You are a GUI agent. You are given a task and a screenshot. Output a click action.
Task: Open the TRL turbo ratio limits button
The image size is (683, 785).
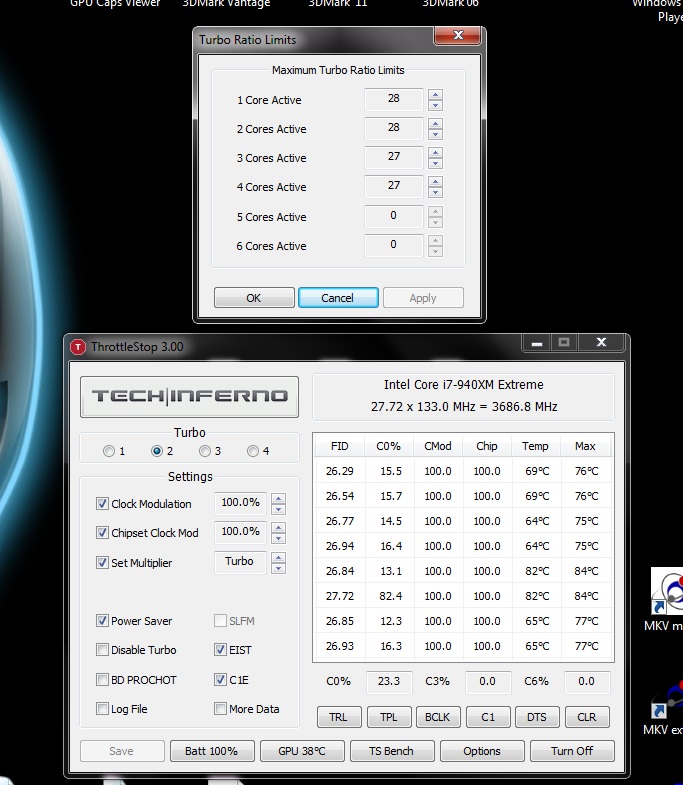tap(338, 717)
